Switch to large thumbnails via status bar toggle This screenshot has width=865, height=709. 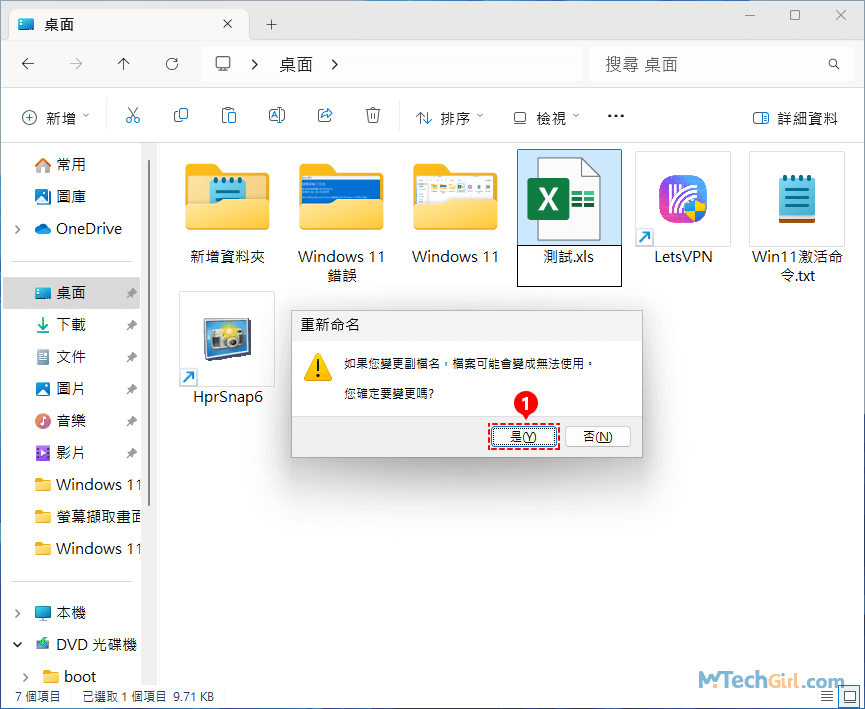[852, 696]
